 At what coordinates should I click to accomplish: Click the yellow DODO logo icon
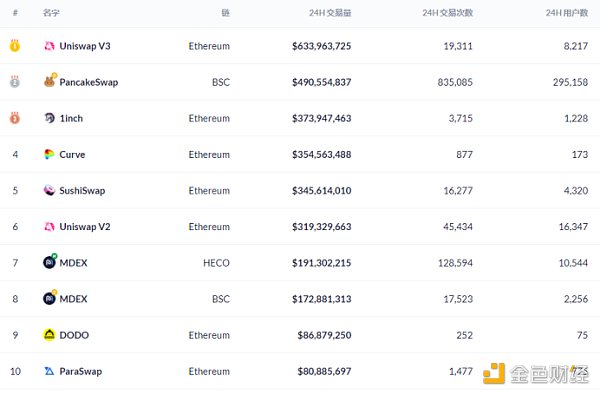(49, 335)
